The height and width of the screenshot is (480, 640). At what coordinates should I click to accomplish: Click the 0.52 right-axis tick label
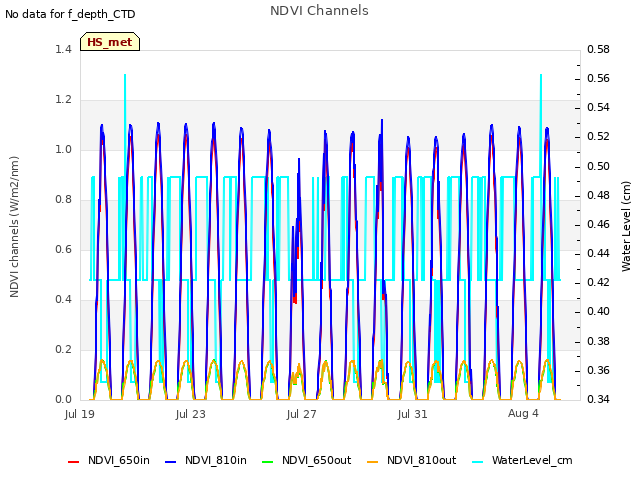point(598,136)
